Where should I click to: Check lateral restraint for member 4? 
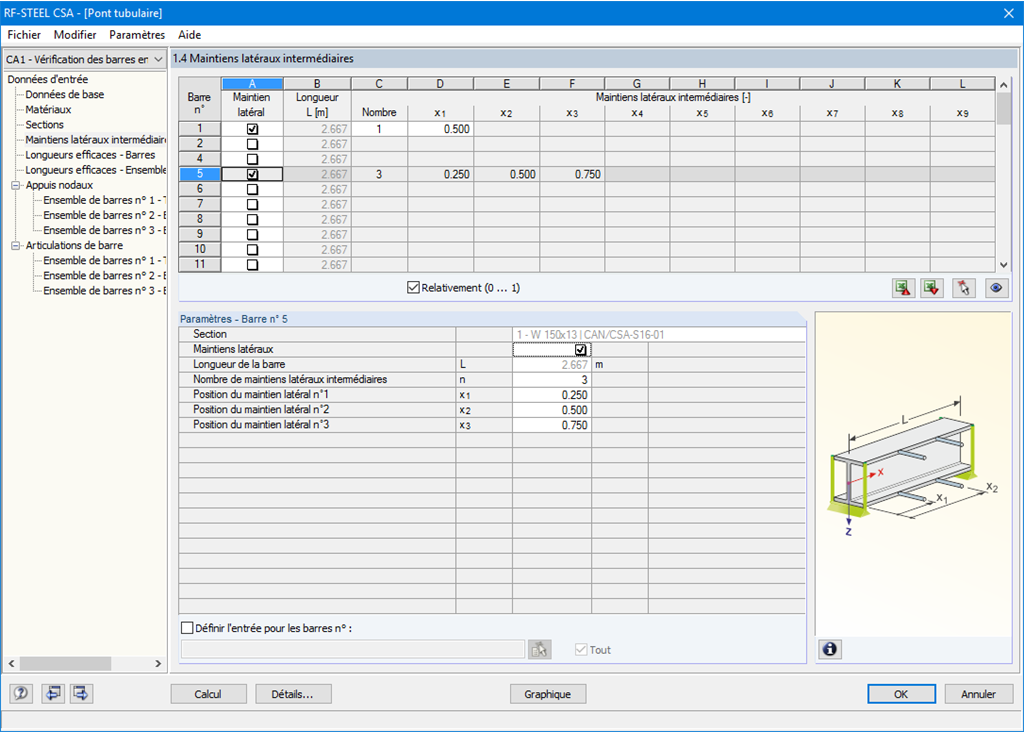point(252,159)
